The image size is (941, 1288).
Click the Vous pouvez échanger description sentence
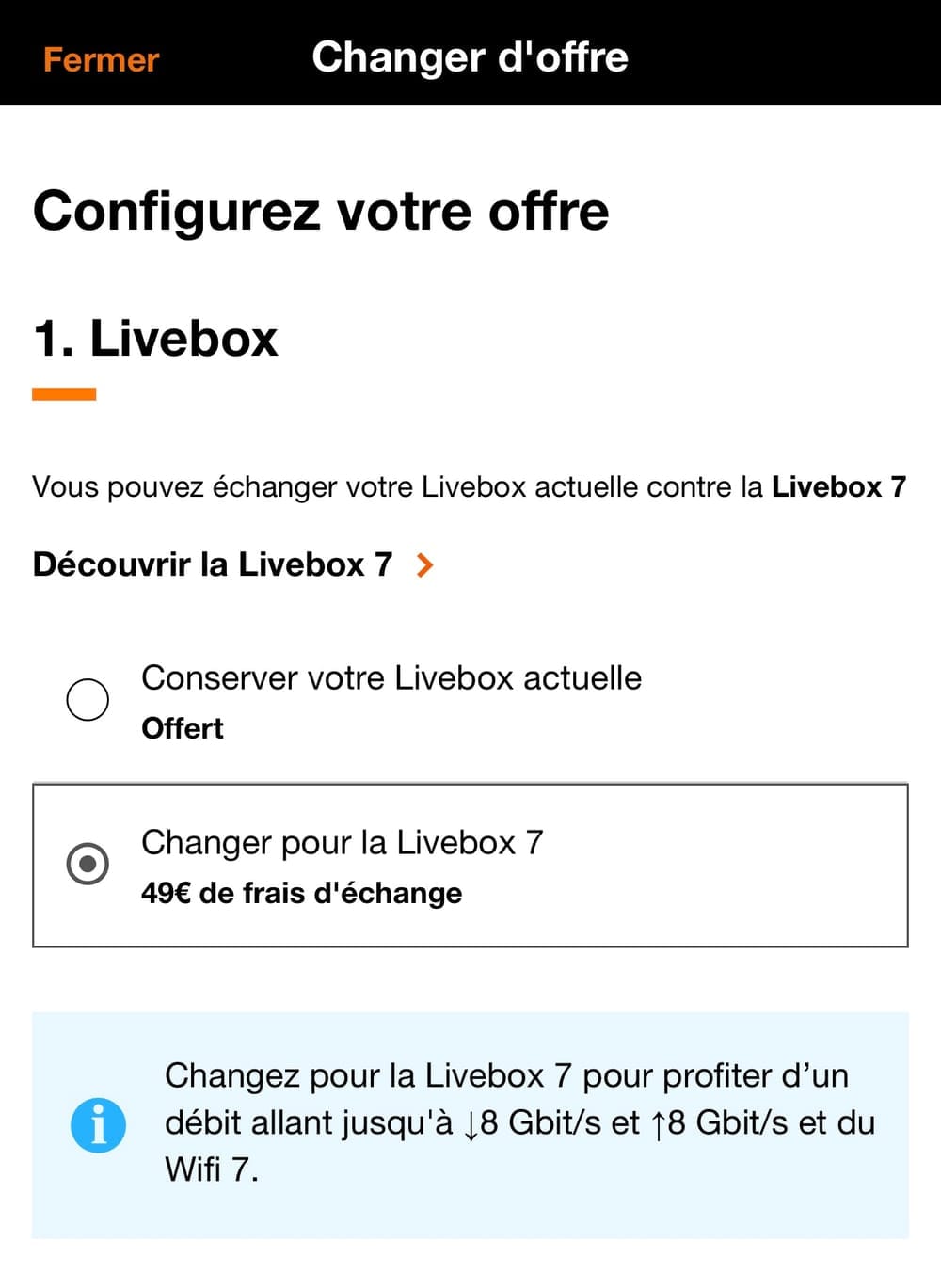click(x=395, y=486)
